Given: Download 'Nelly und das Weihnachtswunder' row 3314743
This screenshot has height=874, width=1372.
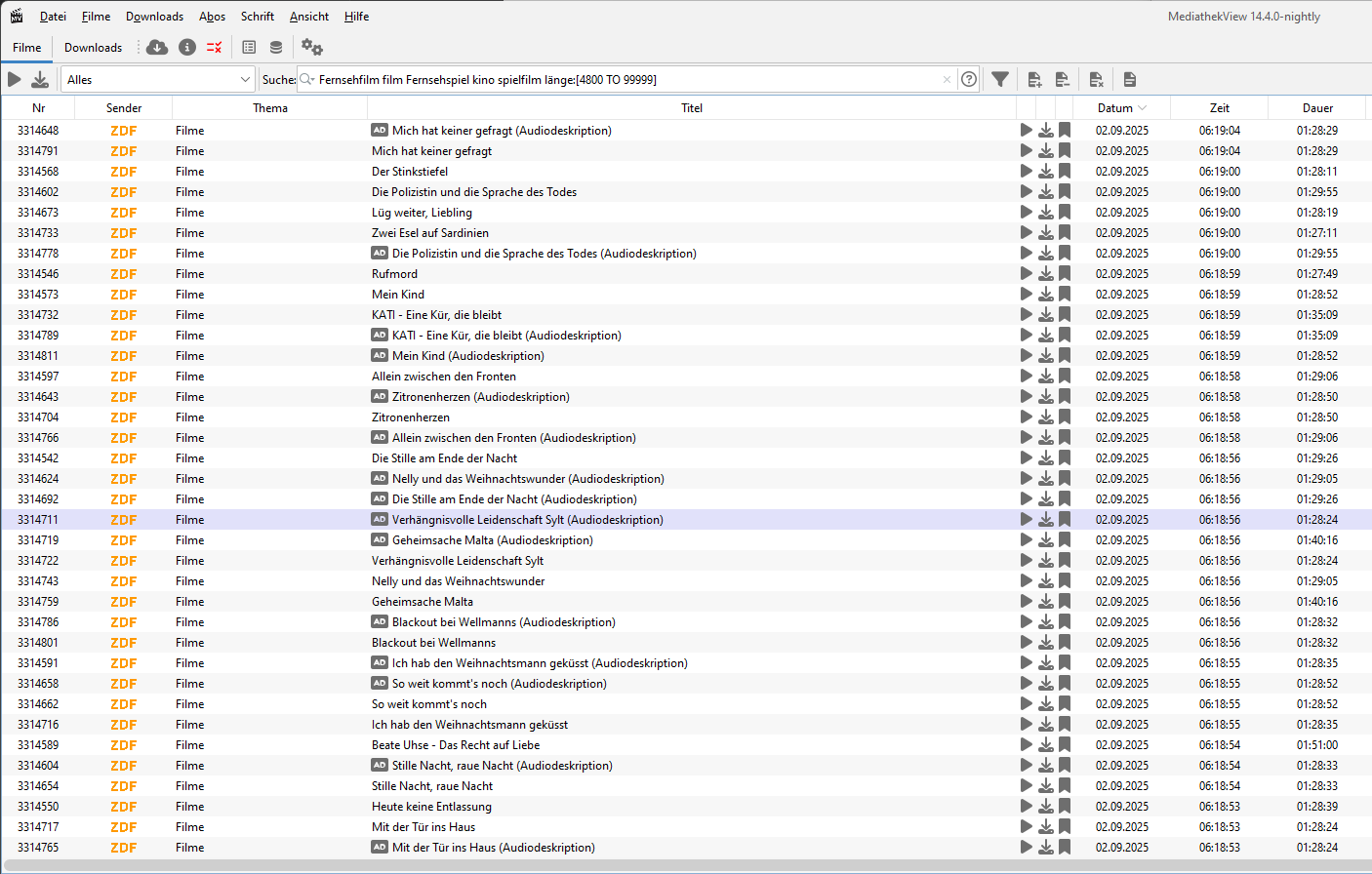Looking at the screenshot, I should [x=1045, y=580].
